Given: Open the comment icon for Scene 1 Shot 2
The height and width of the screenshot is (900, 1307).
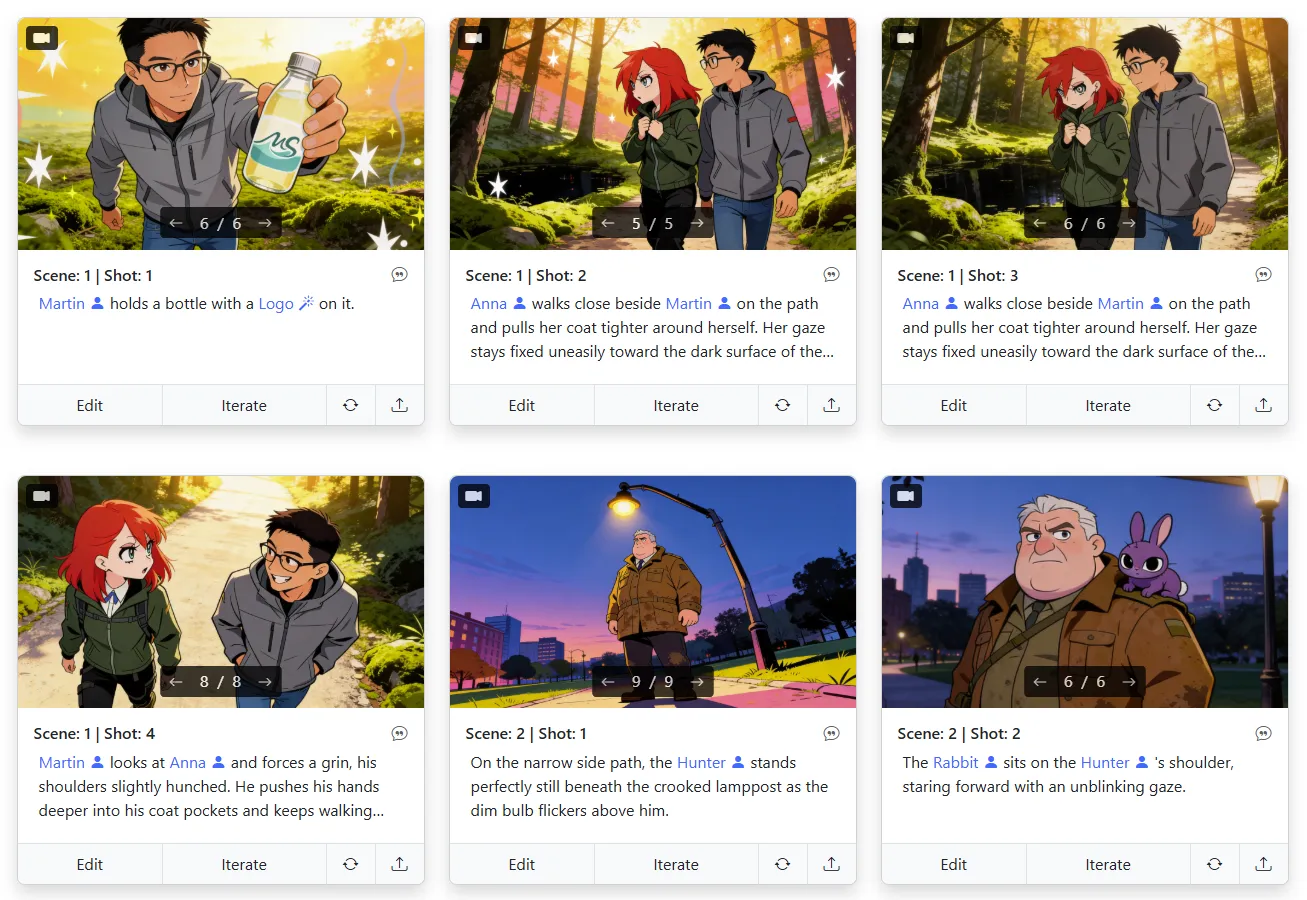Looking at the screenshot, I should tap(831, 275).
